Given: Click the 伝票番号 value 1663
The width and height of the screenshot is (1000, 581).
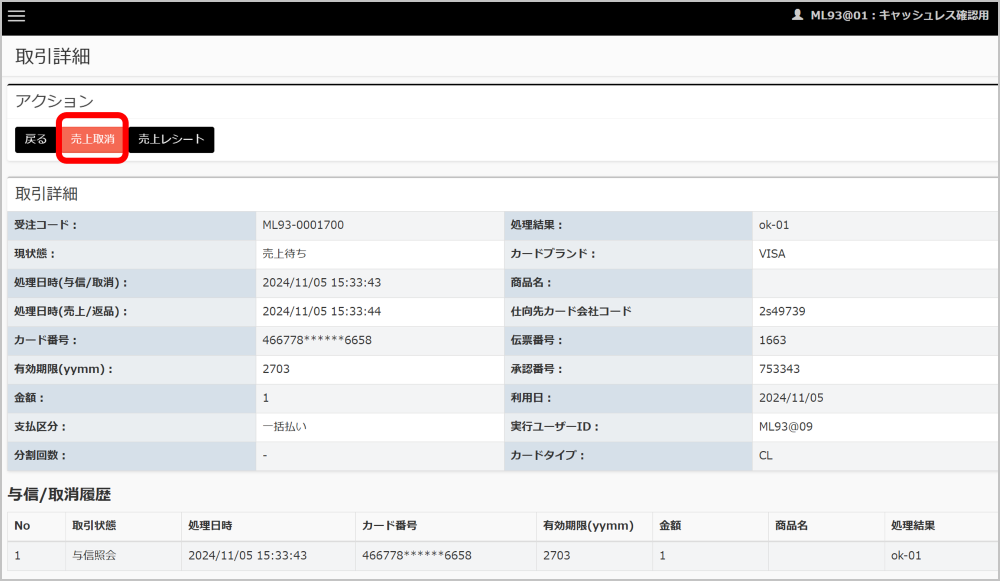Looking at the screenshot, I should coord(773,340).
